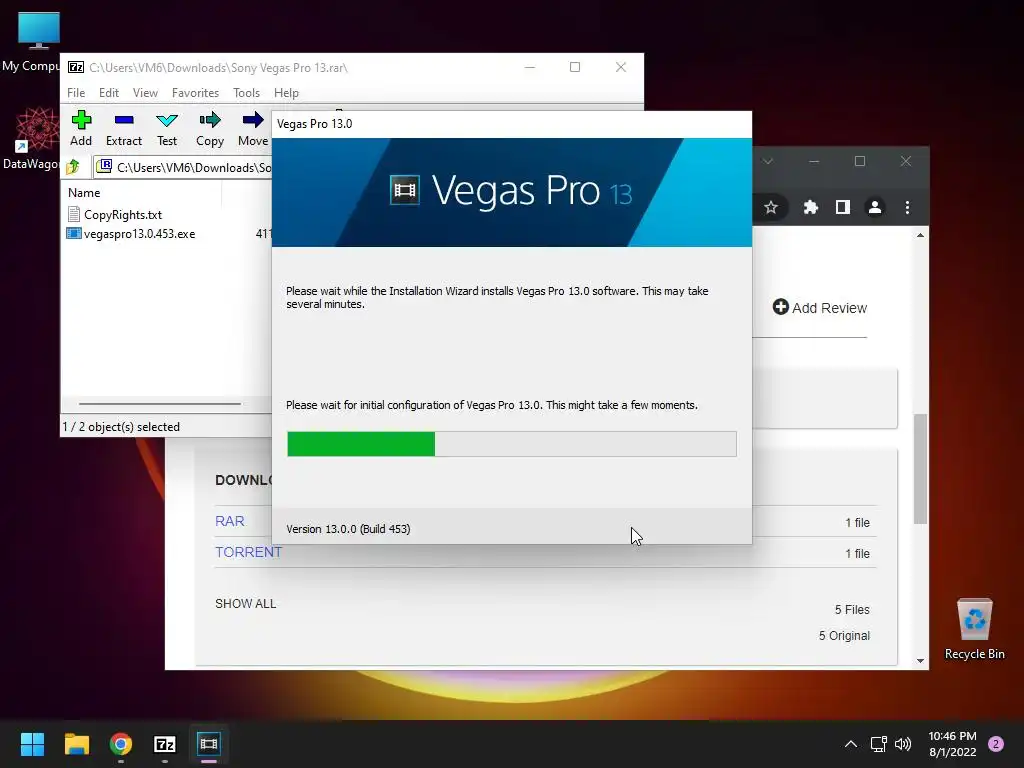Show hidden icons in the system tray
Screen dimensions: 1024x768
850,744
